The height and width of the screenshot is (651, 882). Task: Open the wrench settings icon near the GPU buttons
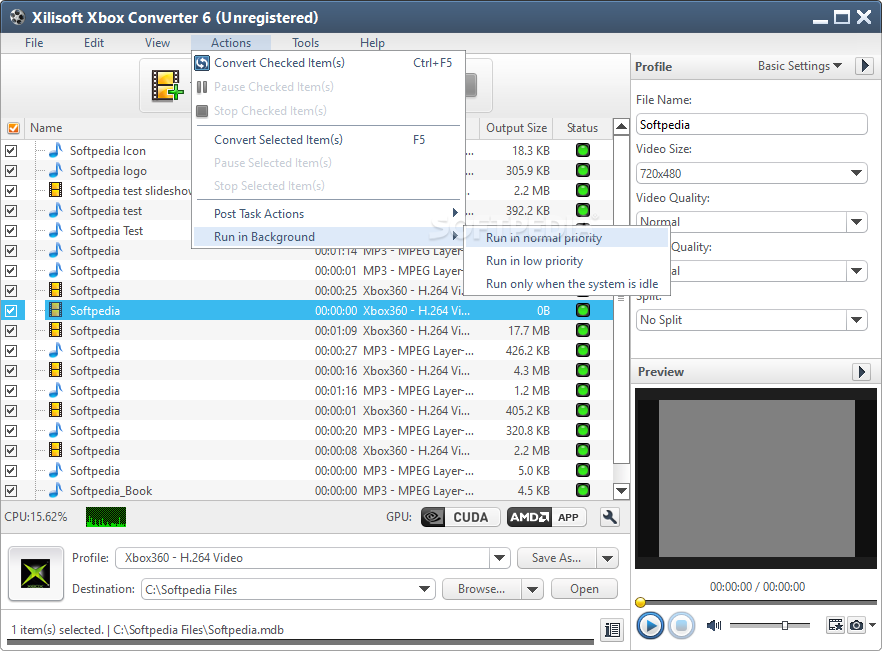click(x=610, y=517)
